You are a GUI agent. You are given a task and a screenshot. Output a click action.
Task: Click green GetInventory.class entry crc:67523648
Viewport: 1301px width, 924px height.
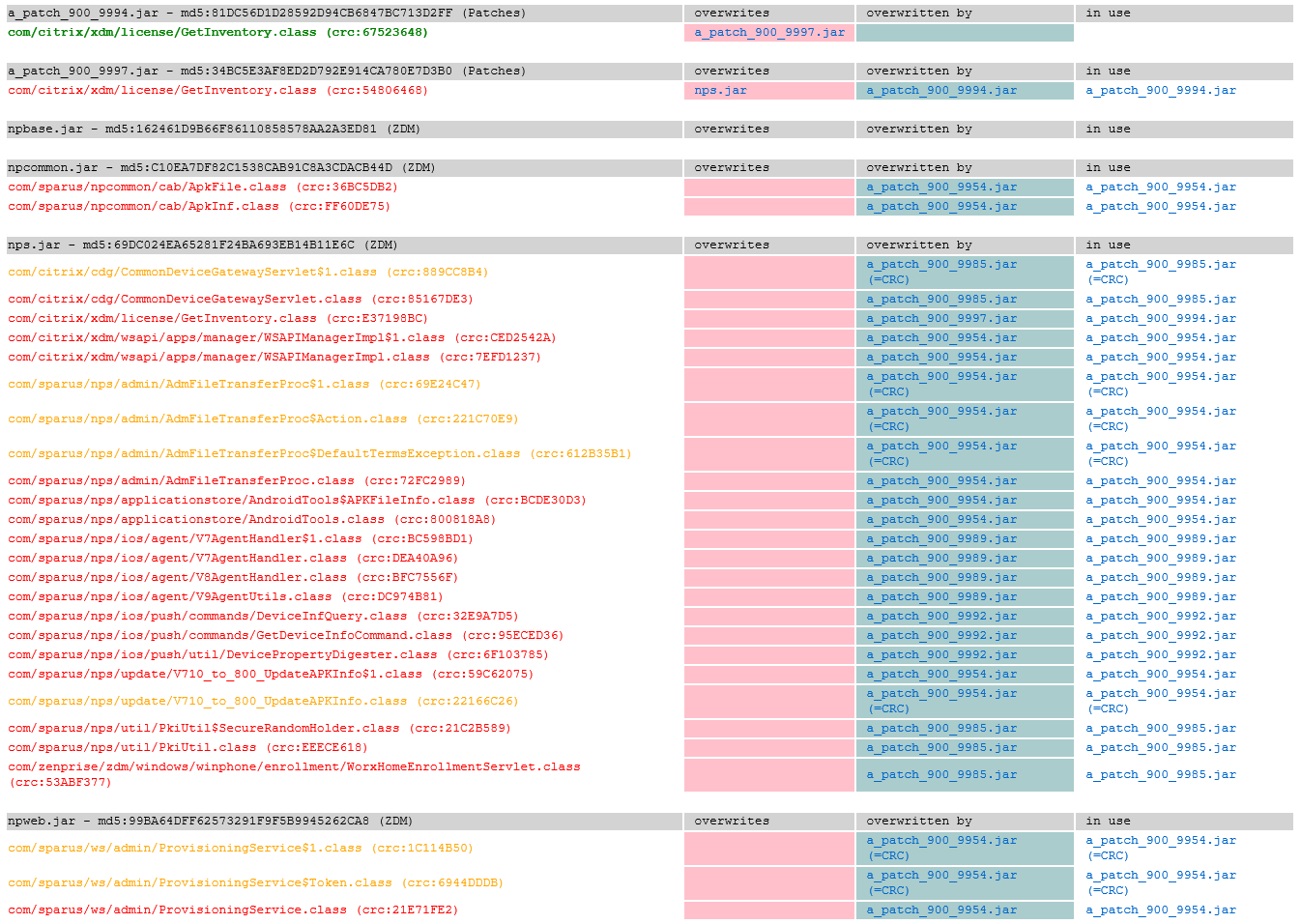(217, 32)
